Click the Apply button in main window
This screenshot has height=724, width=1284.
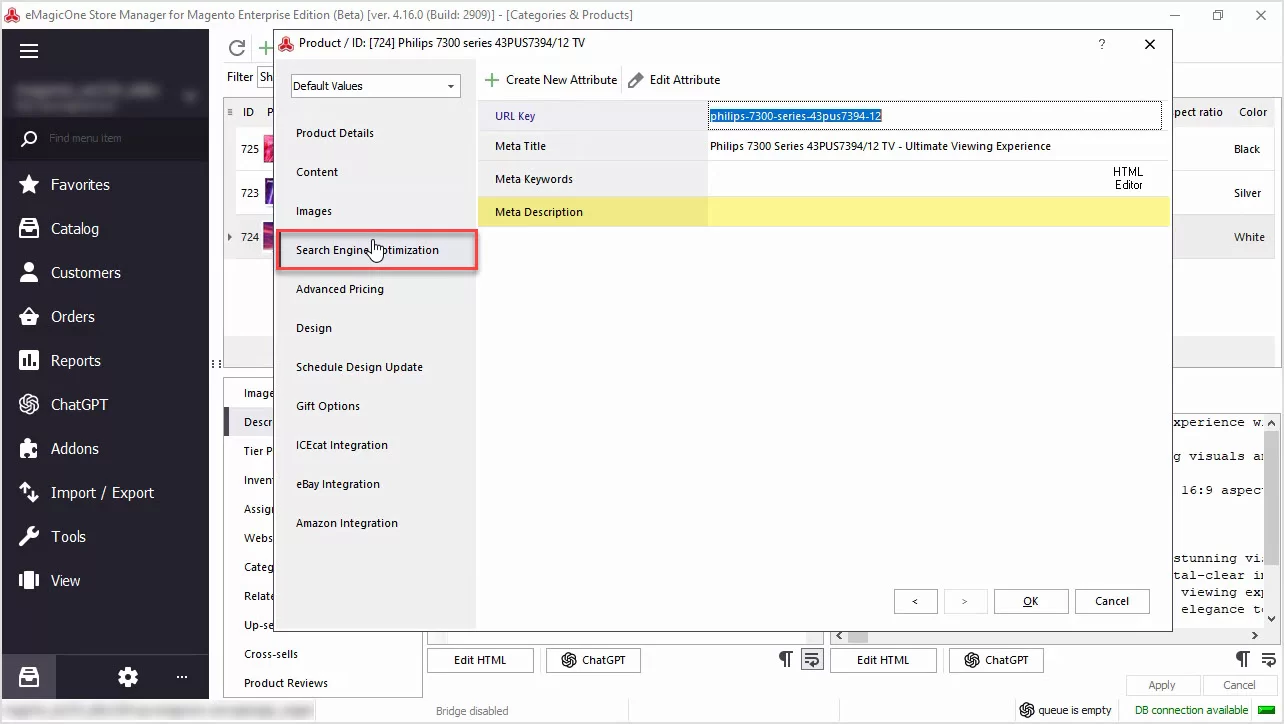[1162, 685]
